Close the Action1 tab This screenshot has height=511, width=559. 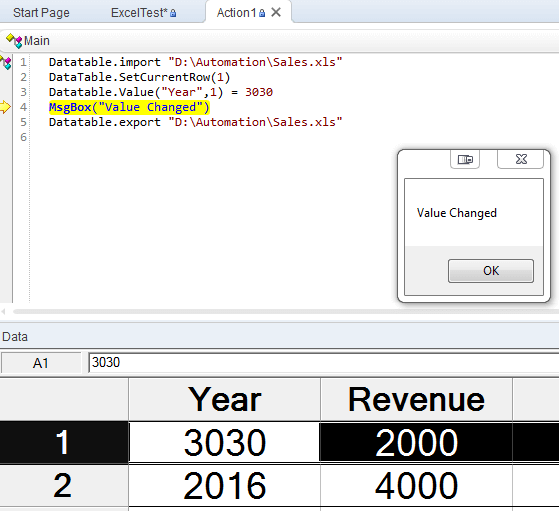(x=276, y=12)
